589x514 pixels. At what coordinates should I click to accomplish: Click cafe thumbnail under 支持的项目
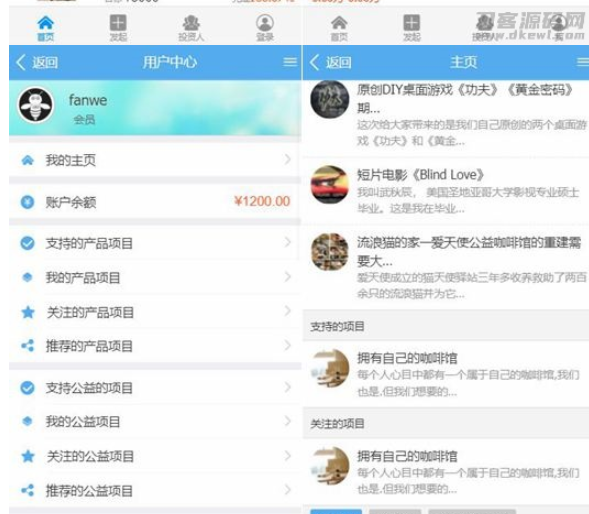[x=331, y=369]
